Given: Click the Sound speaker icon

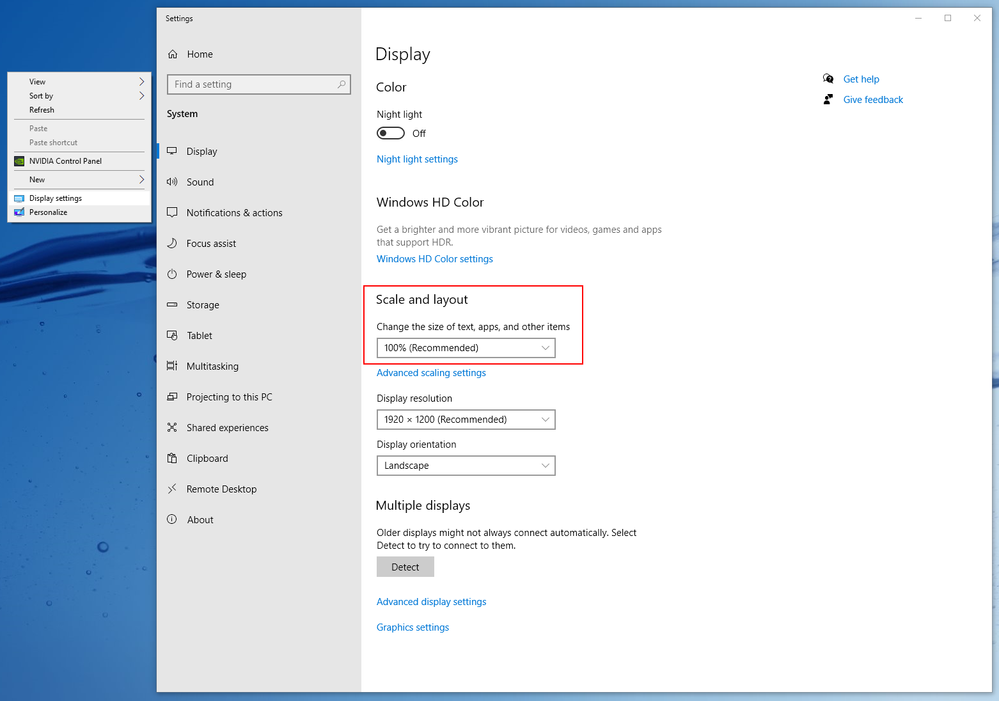Looking at the screenshot, I should [x=172, y=182].
